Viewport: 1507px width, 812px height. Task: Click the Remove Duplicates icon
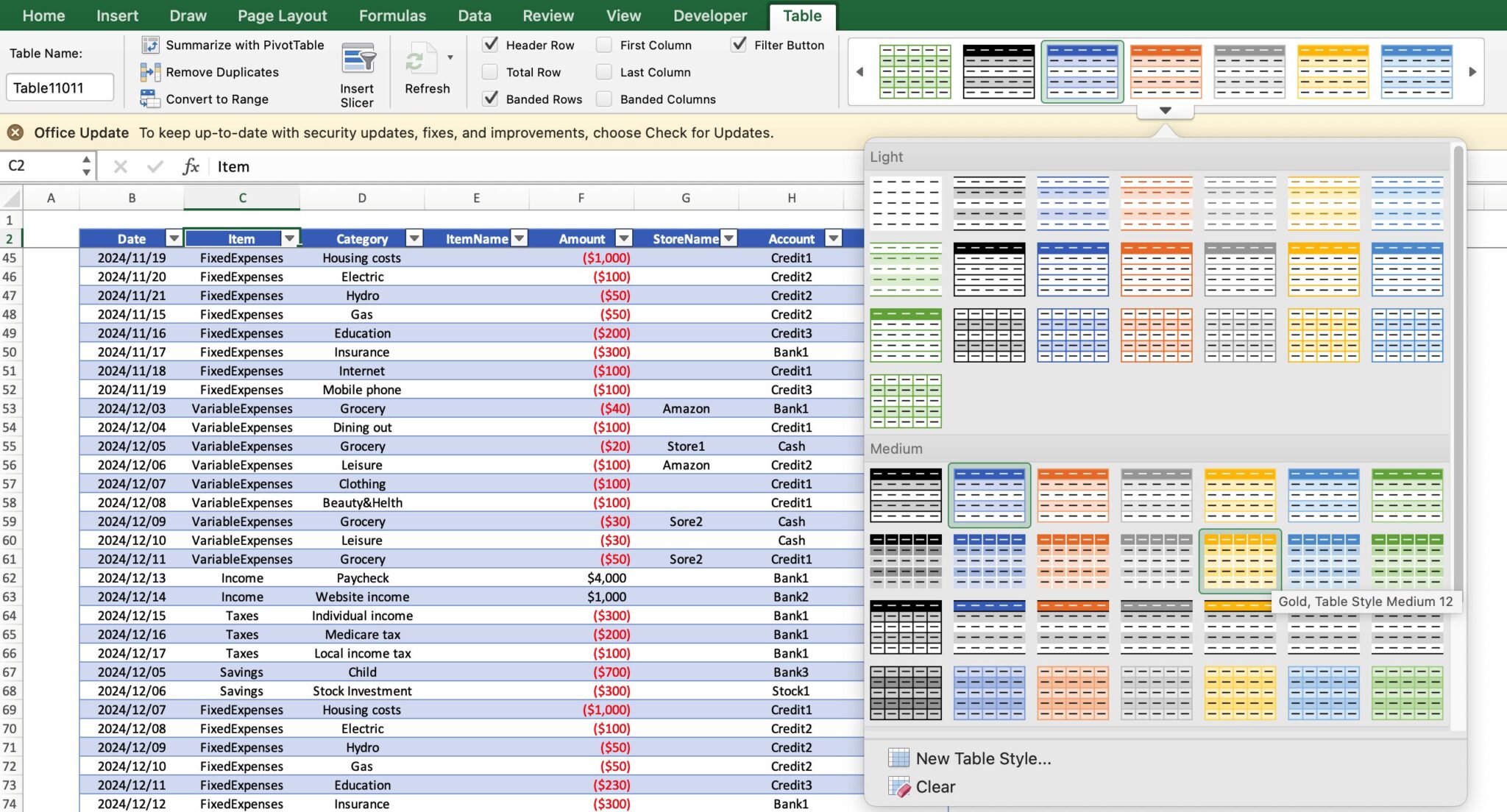pos(150,72)
